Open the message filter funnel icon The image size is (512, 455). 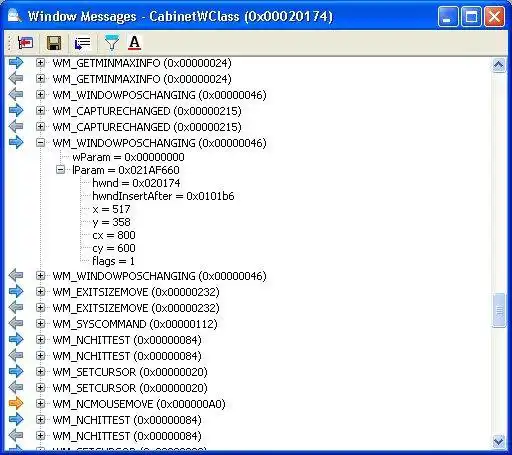pos(112,43)
